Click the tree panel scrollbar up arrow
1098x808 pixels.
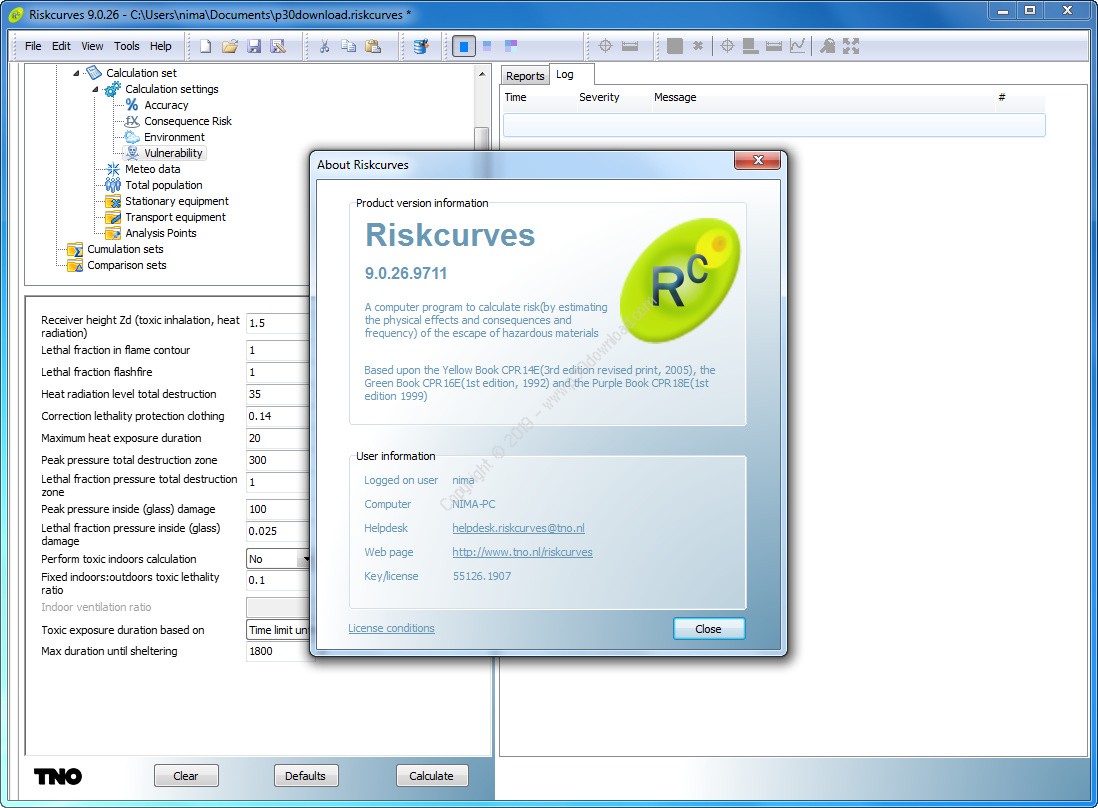[482, 74]
